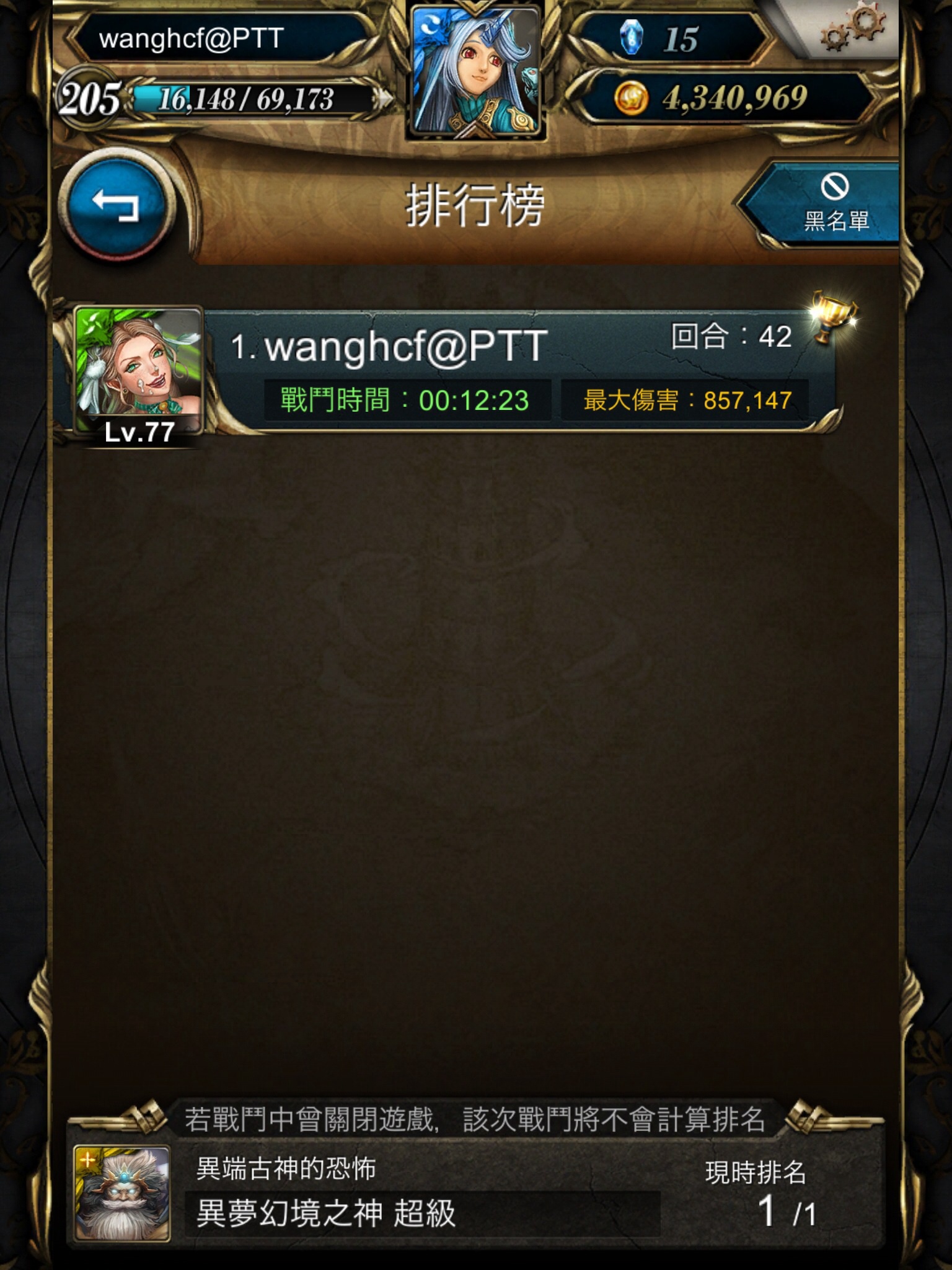Tap the experience progress bar 16,148/69,173
Screen dimensions: 952x1270
(x=254, y=99)
